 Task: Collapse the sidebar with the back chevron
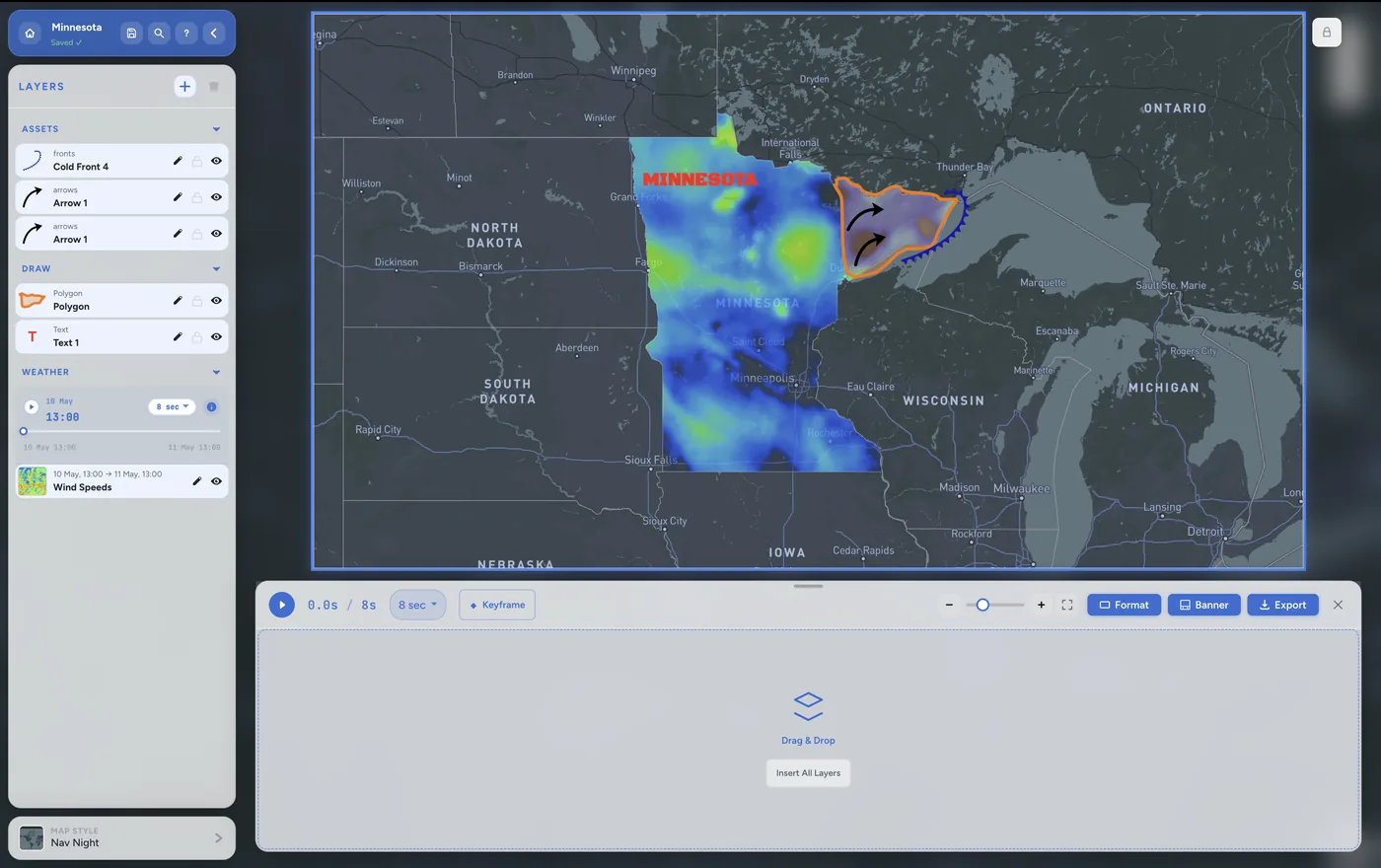point(214,34)
